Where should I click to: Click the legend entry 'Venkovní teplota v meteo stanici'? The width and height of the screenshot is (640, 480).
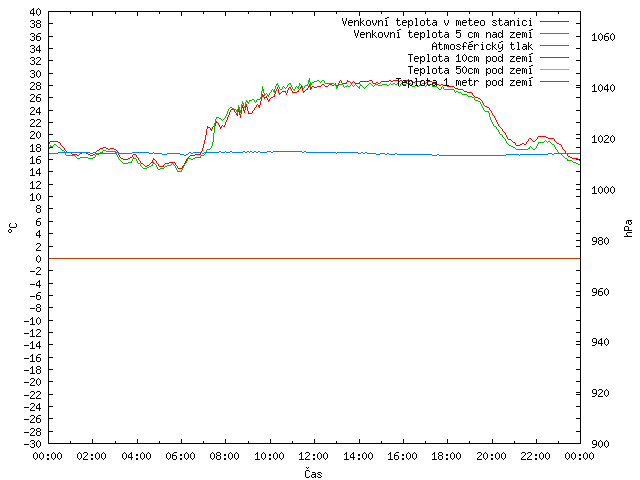coord(437,22)
